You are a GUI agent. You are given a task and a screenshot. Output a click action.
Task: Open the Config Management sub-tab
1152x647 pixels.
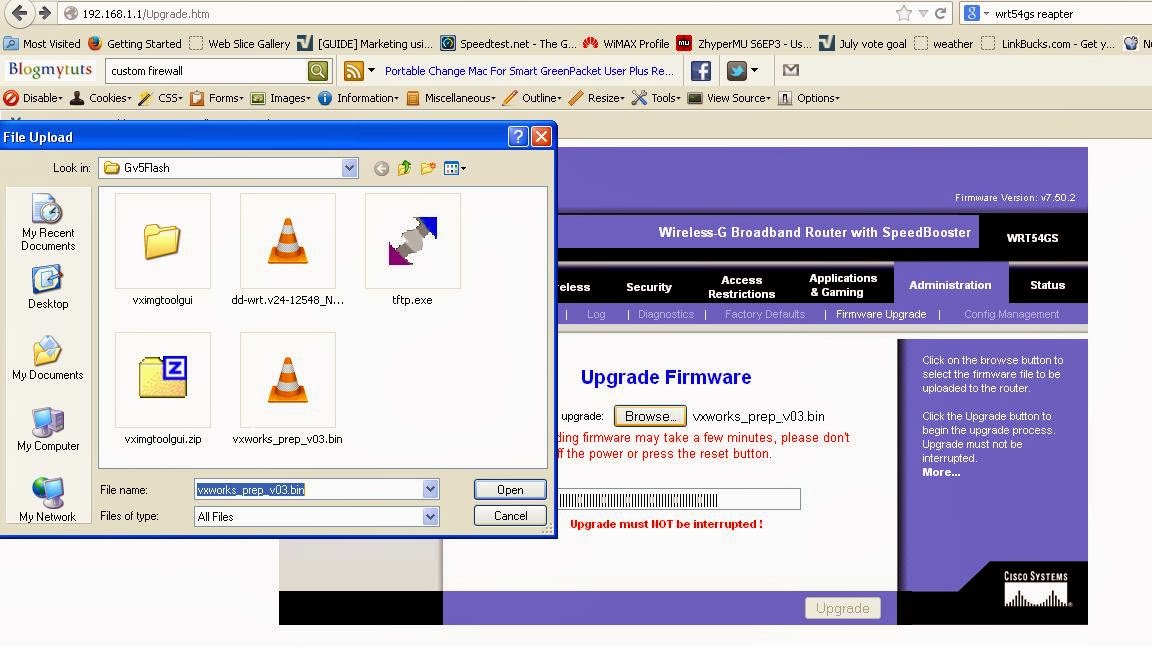tap(1011, 314)
